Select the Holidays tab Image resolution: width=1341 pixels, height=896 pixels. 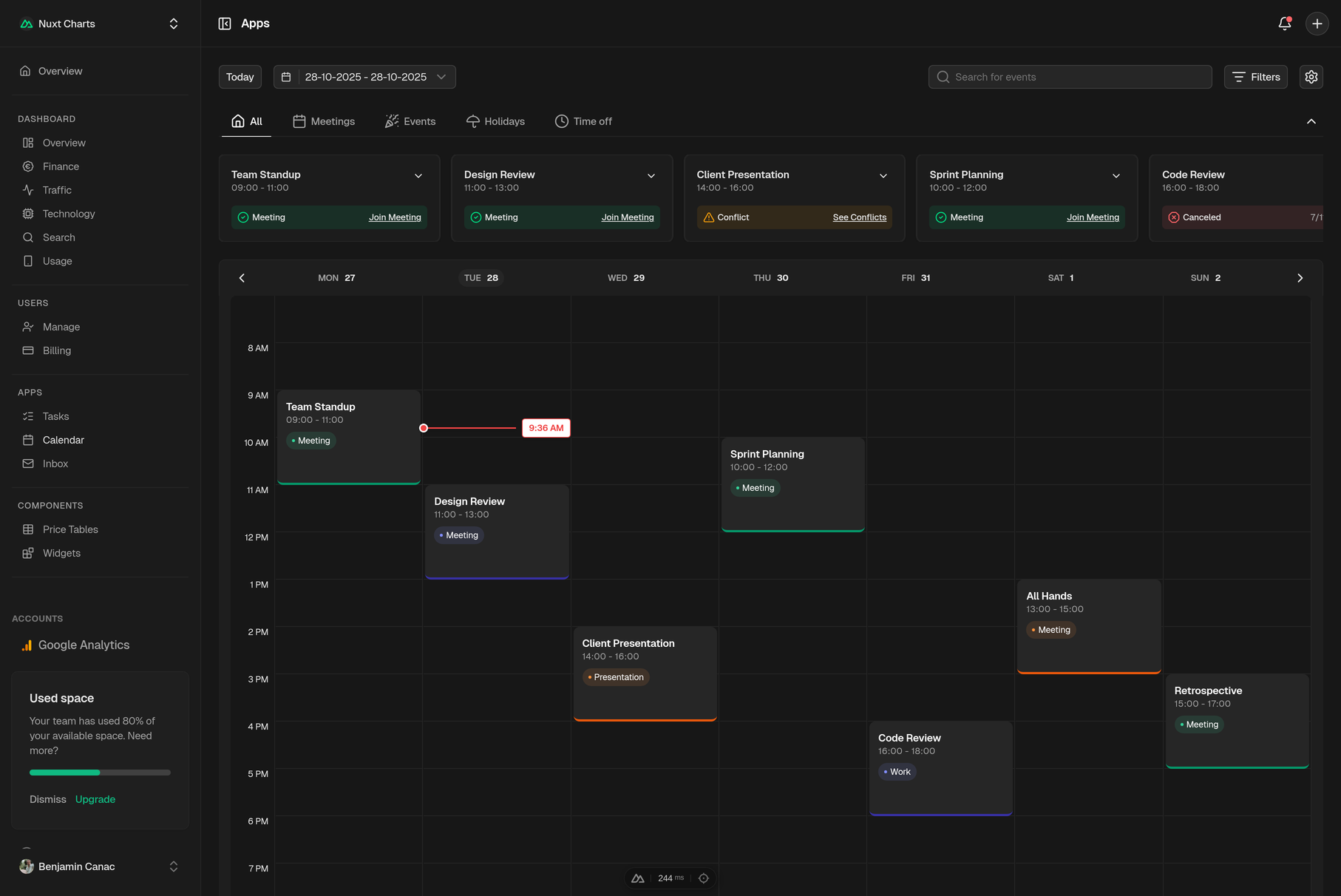(495, 121)
